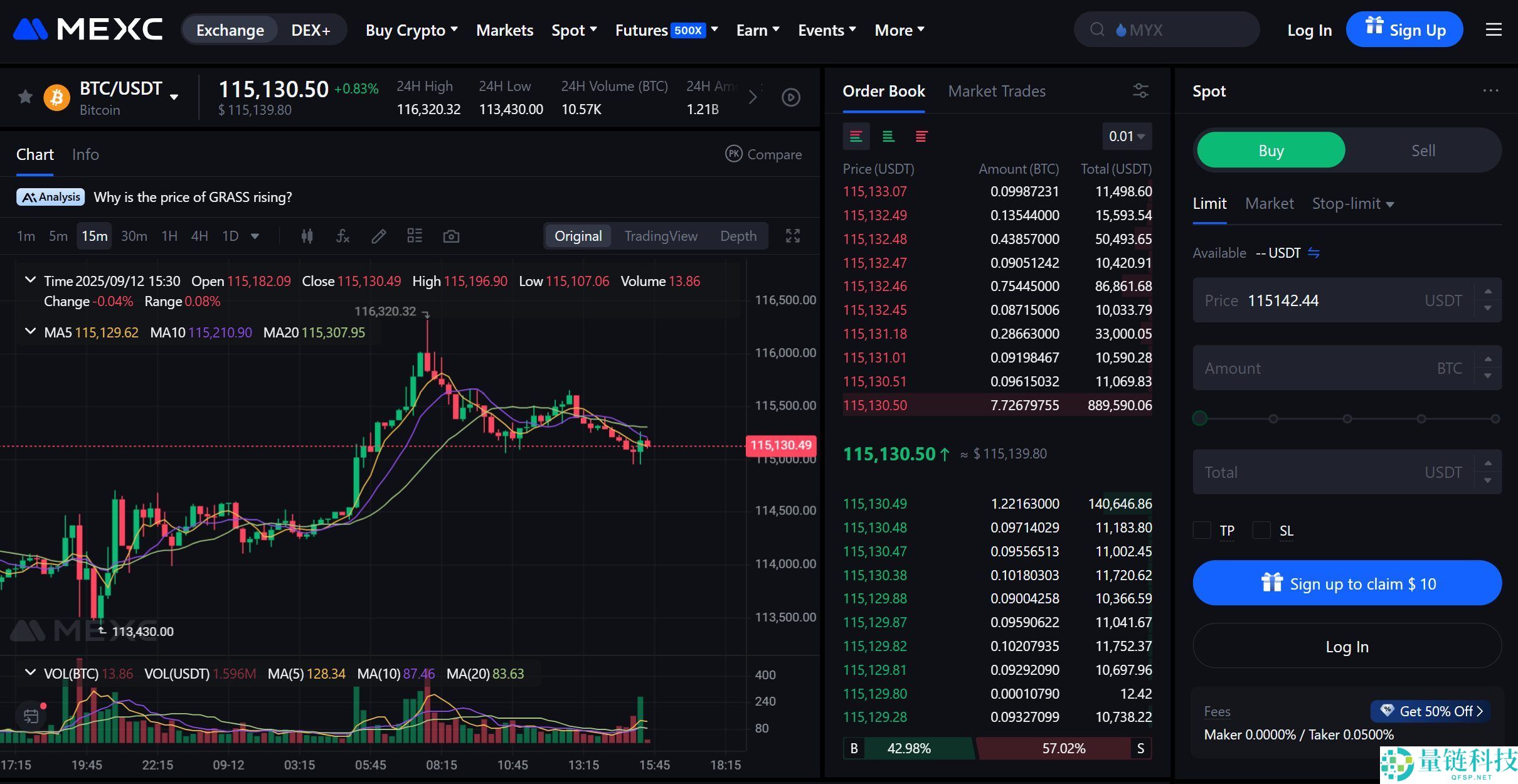Open chart indicators (fx) icon

[x=342, y=236]
